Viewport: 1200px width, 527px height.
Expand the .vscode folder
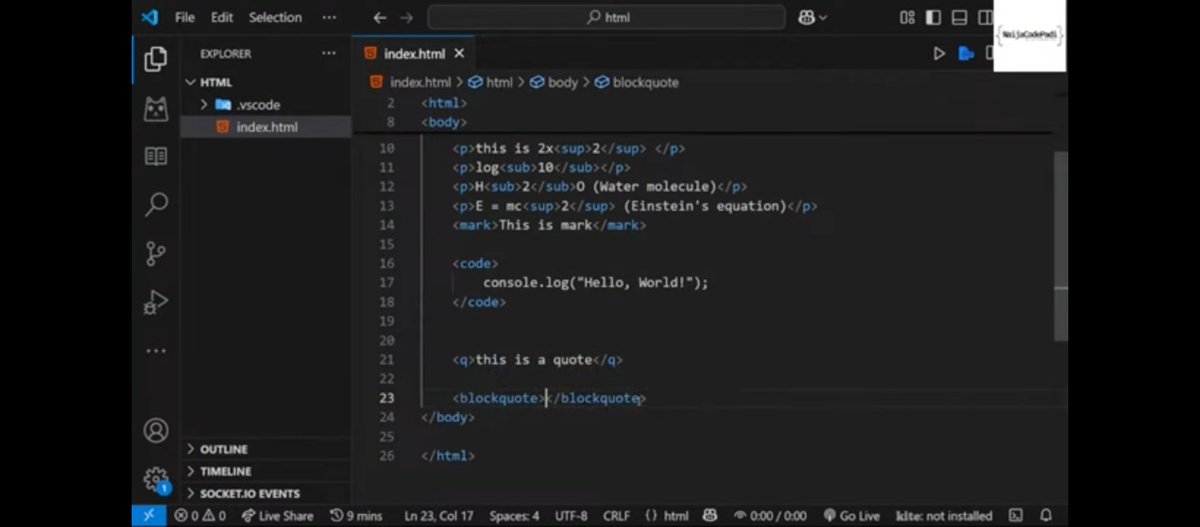point(265,104)
